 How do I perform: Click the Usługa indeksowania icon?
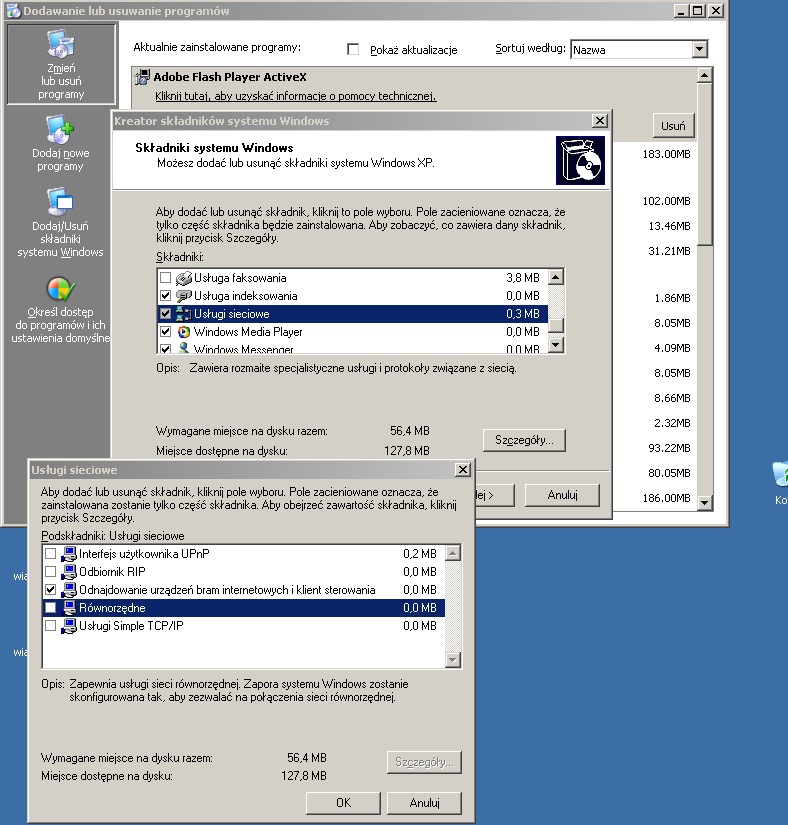click(184, 296)
